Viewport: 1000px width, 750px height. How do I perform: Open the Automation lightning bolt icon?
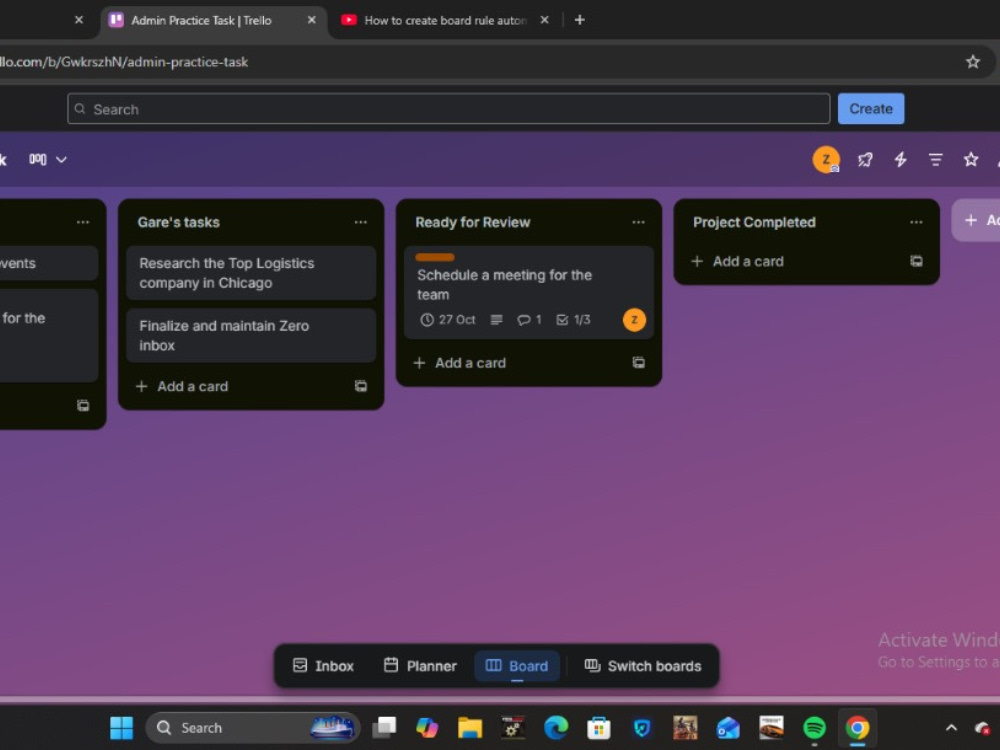click(900, 159)
